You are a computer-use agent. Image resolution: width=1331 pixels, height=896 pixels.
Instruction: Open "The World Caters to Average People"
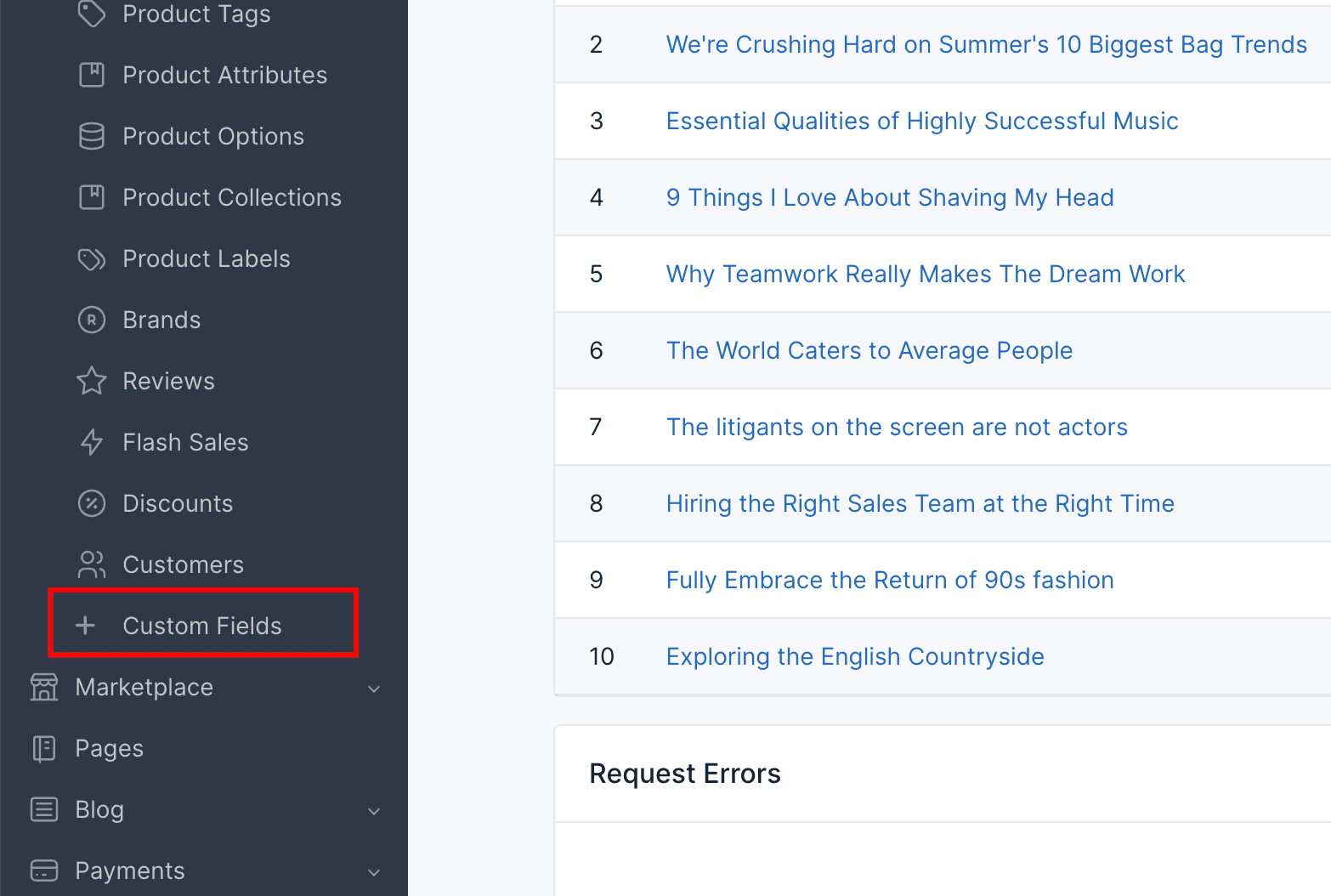[869, 350]
